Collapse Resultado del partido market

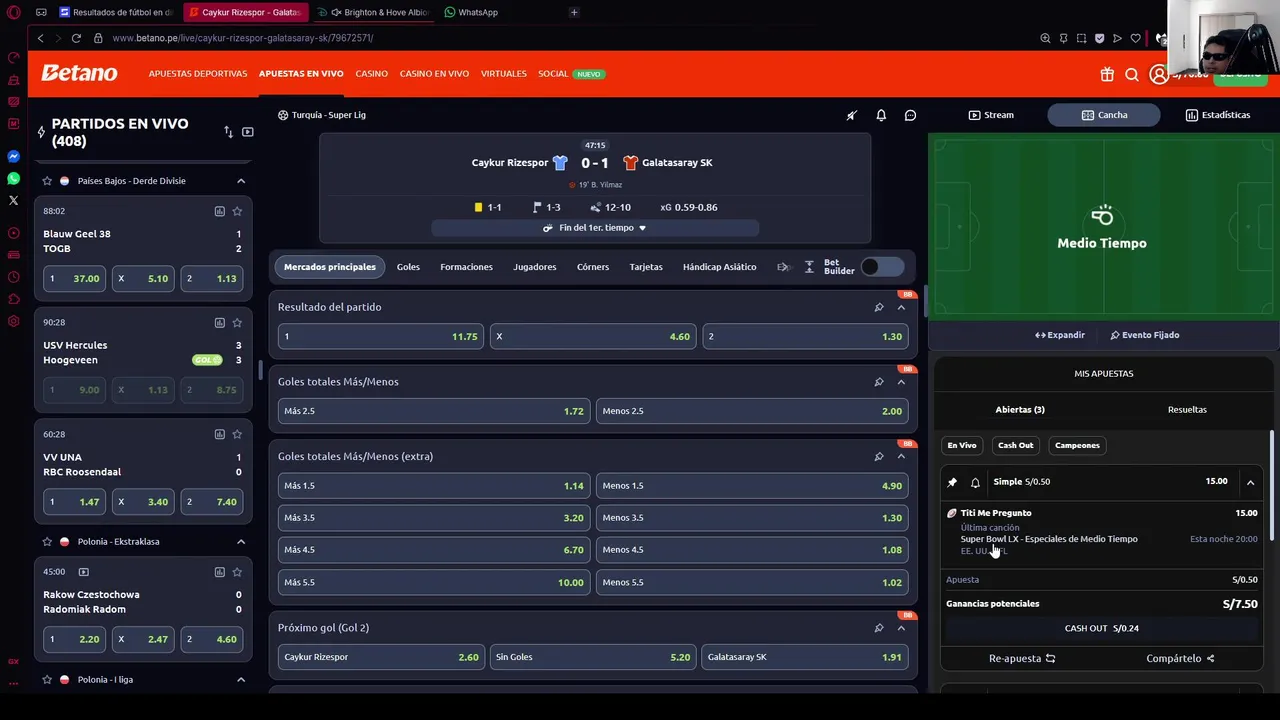pyautogui.click(x=901, y=307)
